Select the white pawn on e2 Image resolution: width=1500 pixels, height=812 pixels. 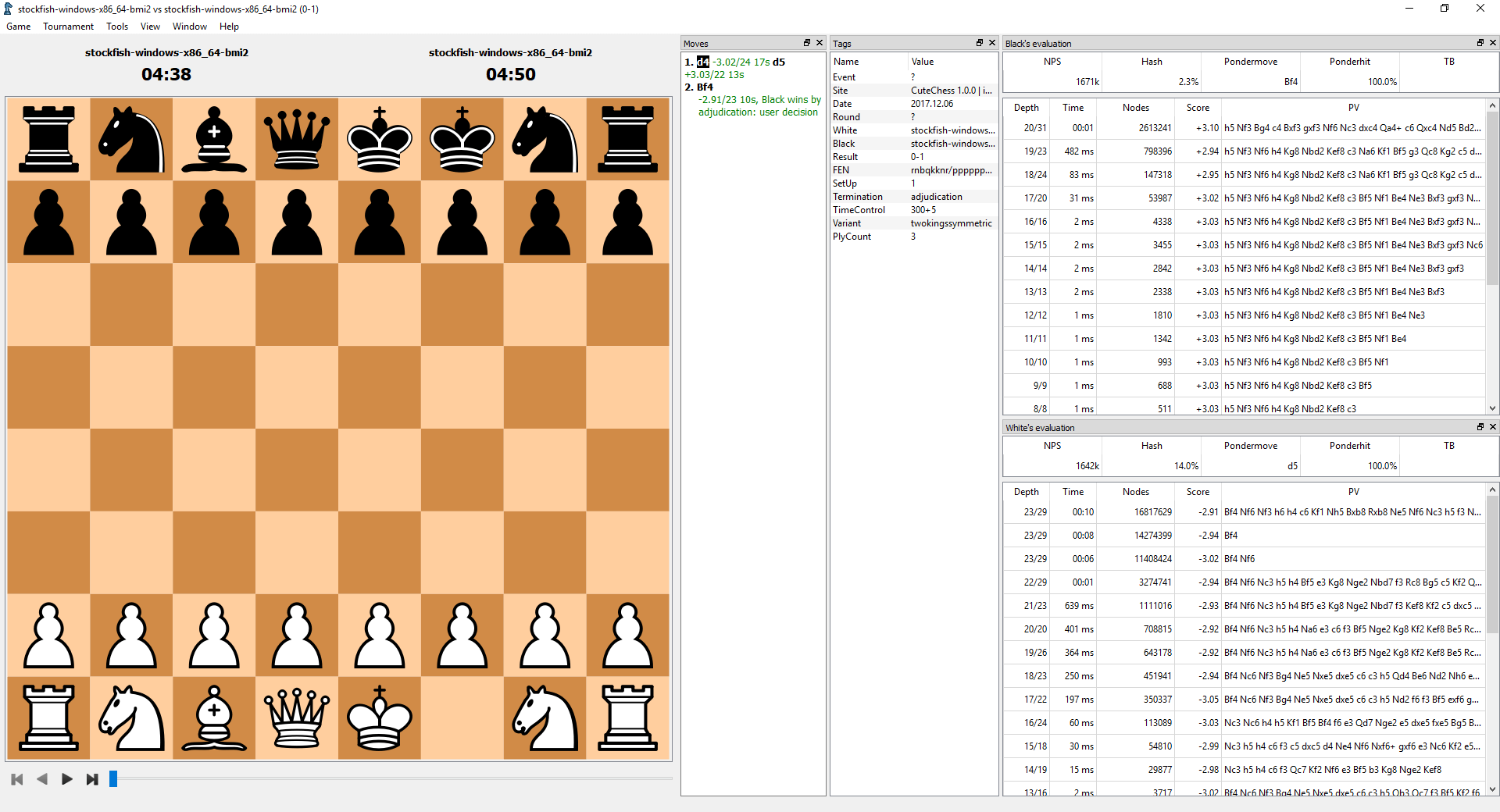point(380,635)
